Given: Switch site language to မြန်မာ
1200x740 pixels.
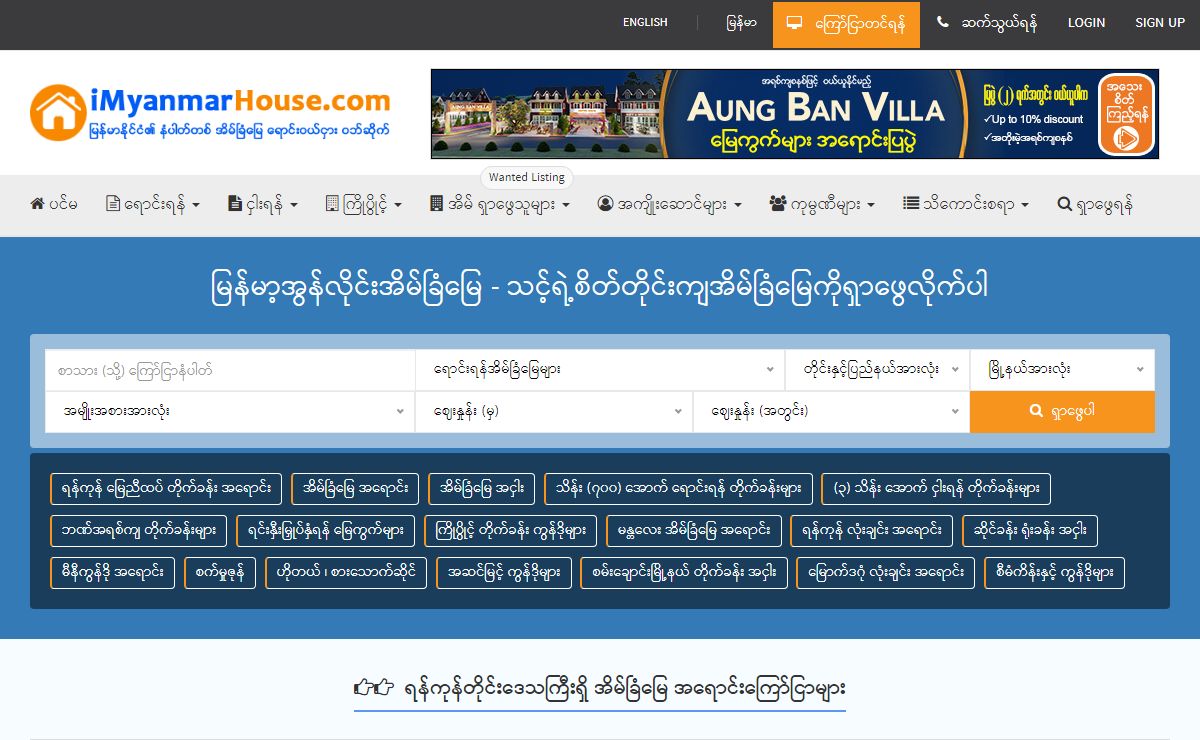Looking at the screenshot, I should (741, 22).
